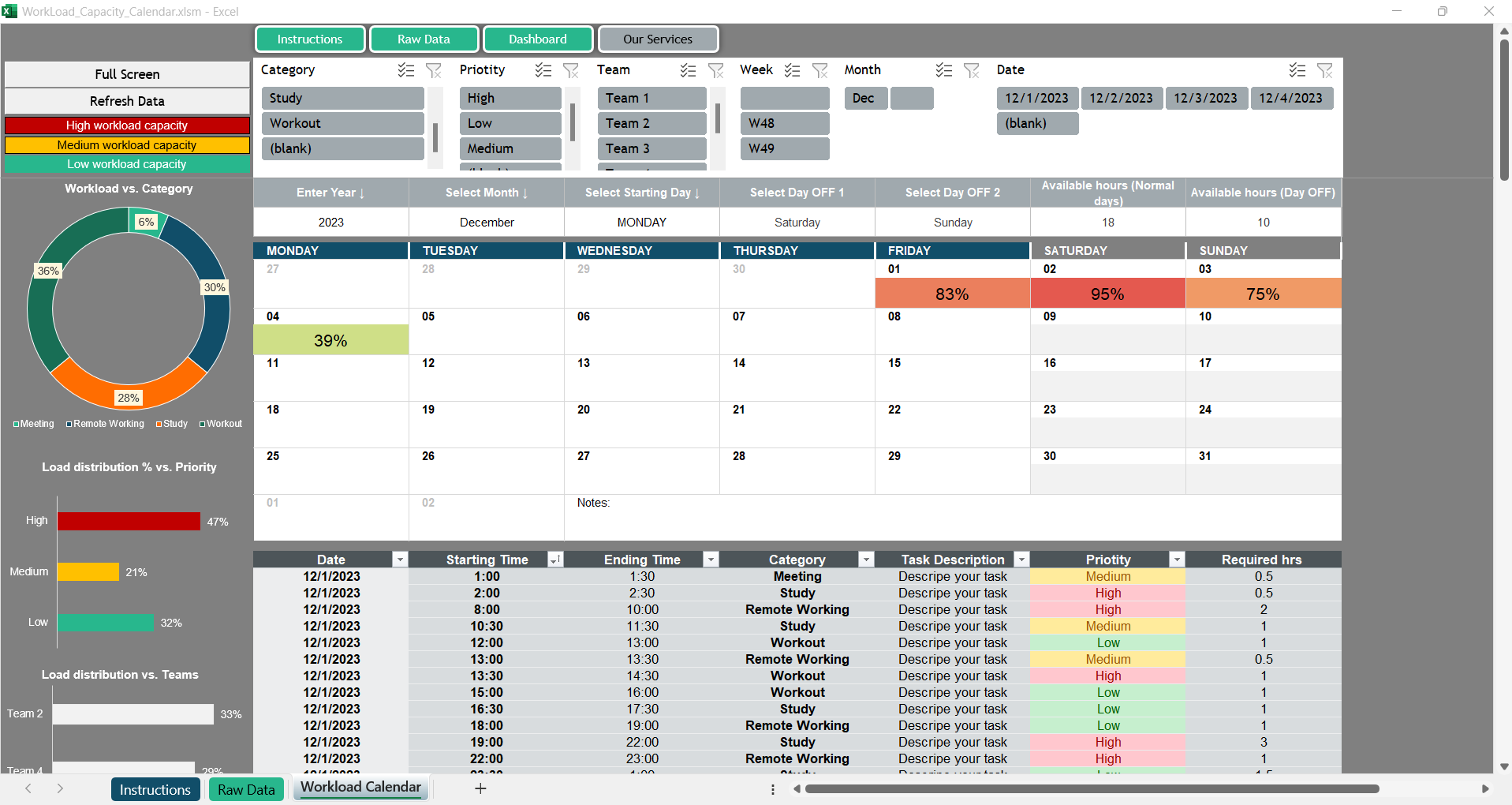Open the Category column filter dropdown

point(866,560)
